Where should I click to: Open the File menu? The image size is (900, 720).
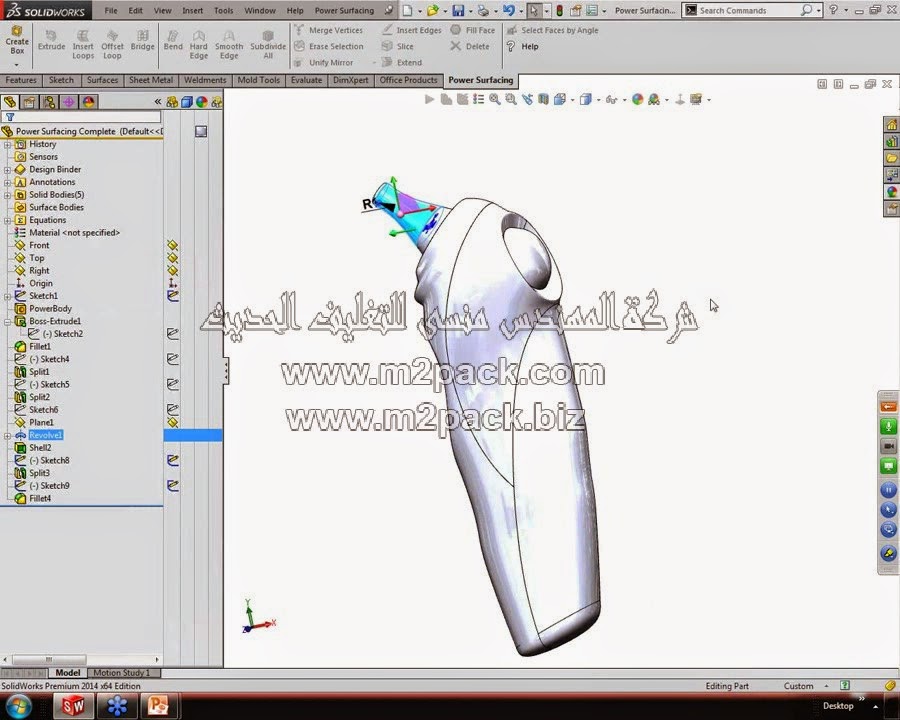pos(111,10)
